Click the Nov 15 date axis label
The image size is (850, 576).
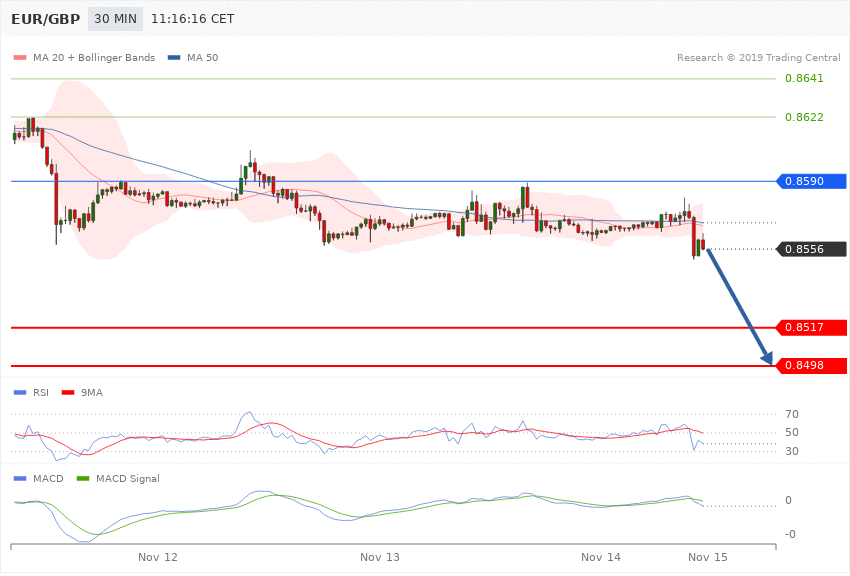pos(707,556)
